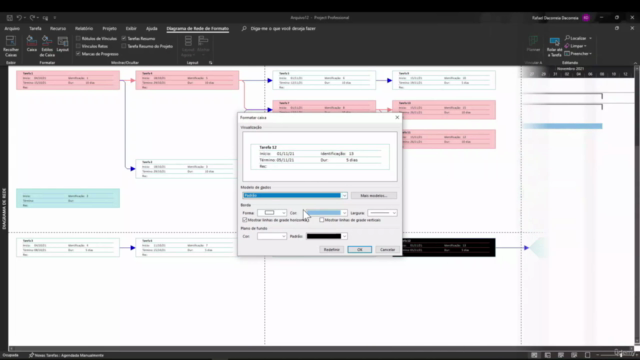Toggle Rótulos de Vínculos checkbox
This screenshot has width=640, height=360.
78,38
